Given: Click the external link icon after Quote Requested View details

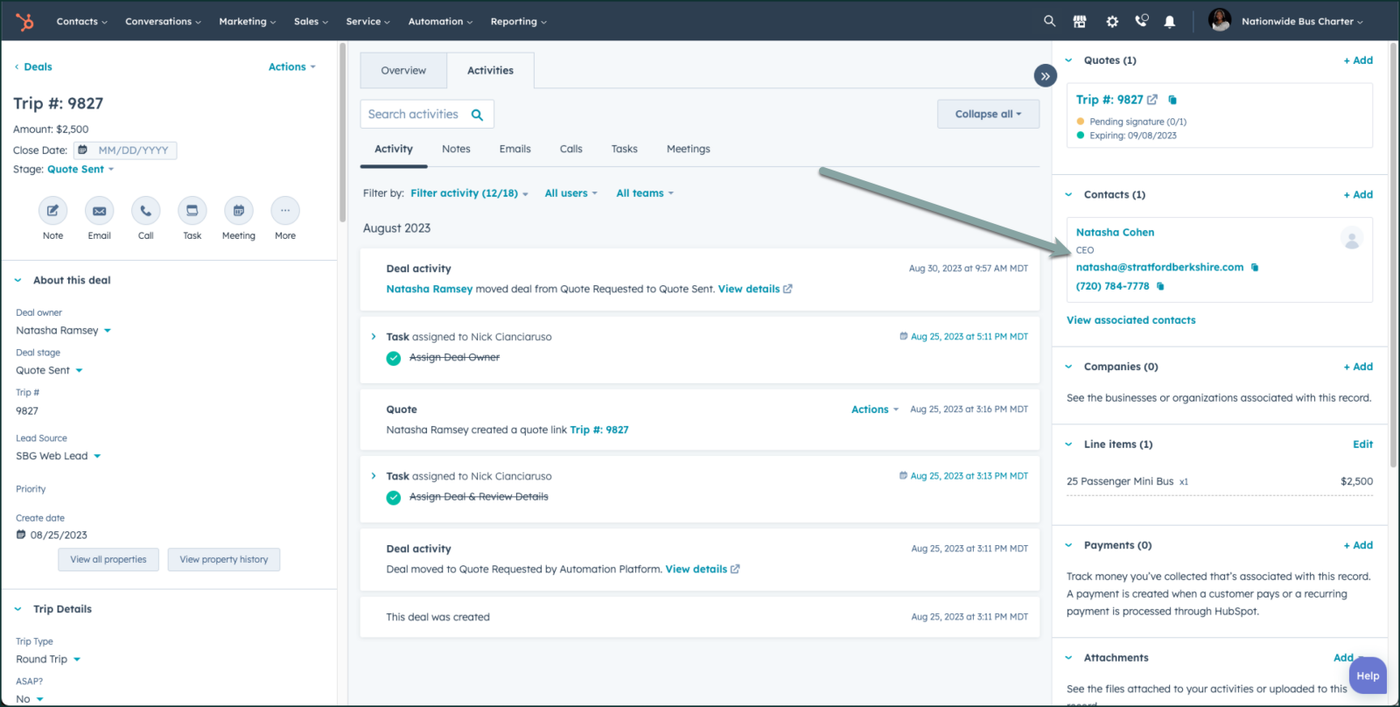Looking at the screenshot, I should click(735, 569).
